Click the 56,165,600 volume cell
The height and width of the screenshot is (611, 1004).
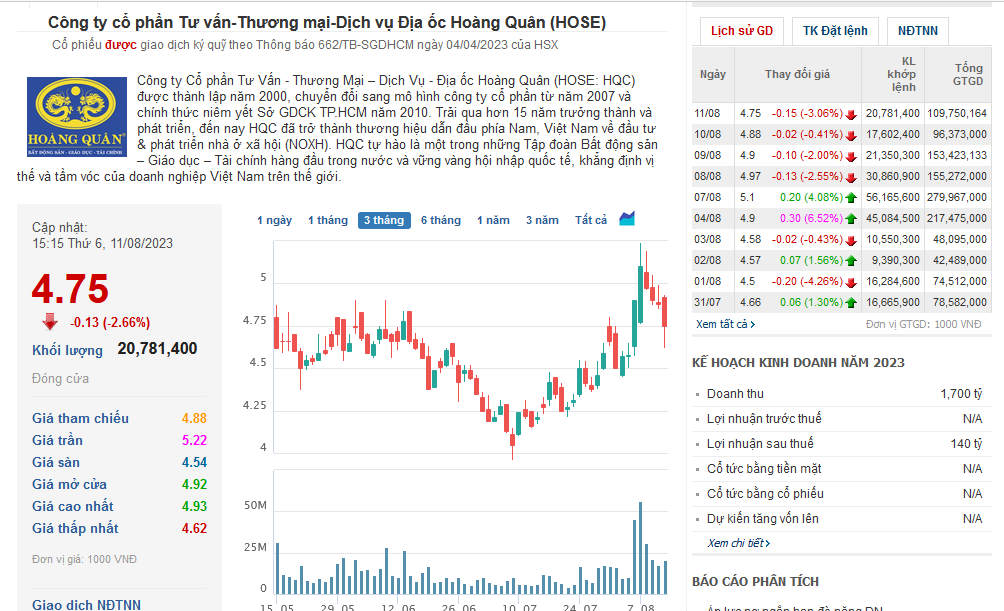point(893,197)
